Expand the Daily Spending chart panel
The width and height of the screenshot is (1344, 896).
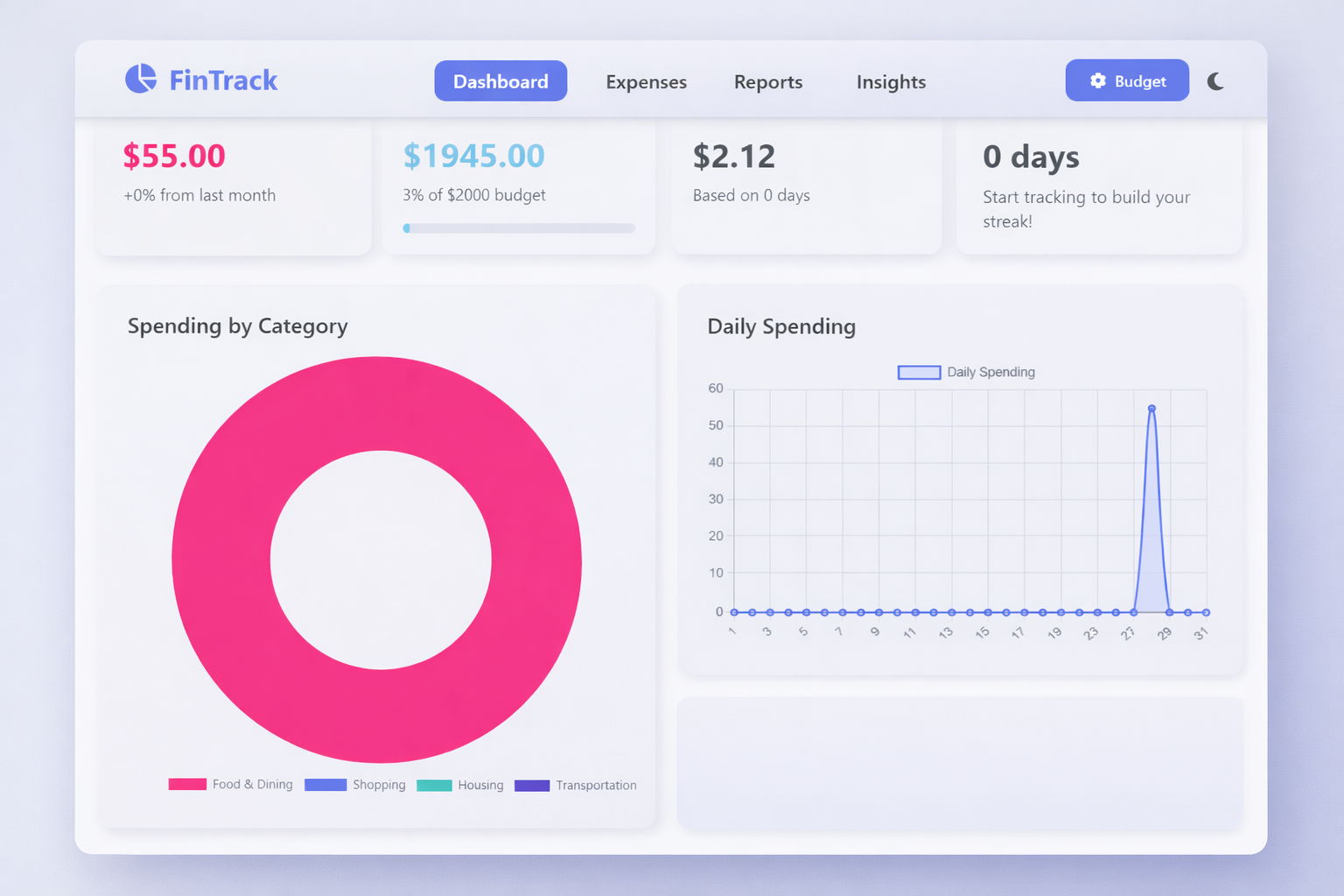[x=961, y=477]
